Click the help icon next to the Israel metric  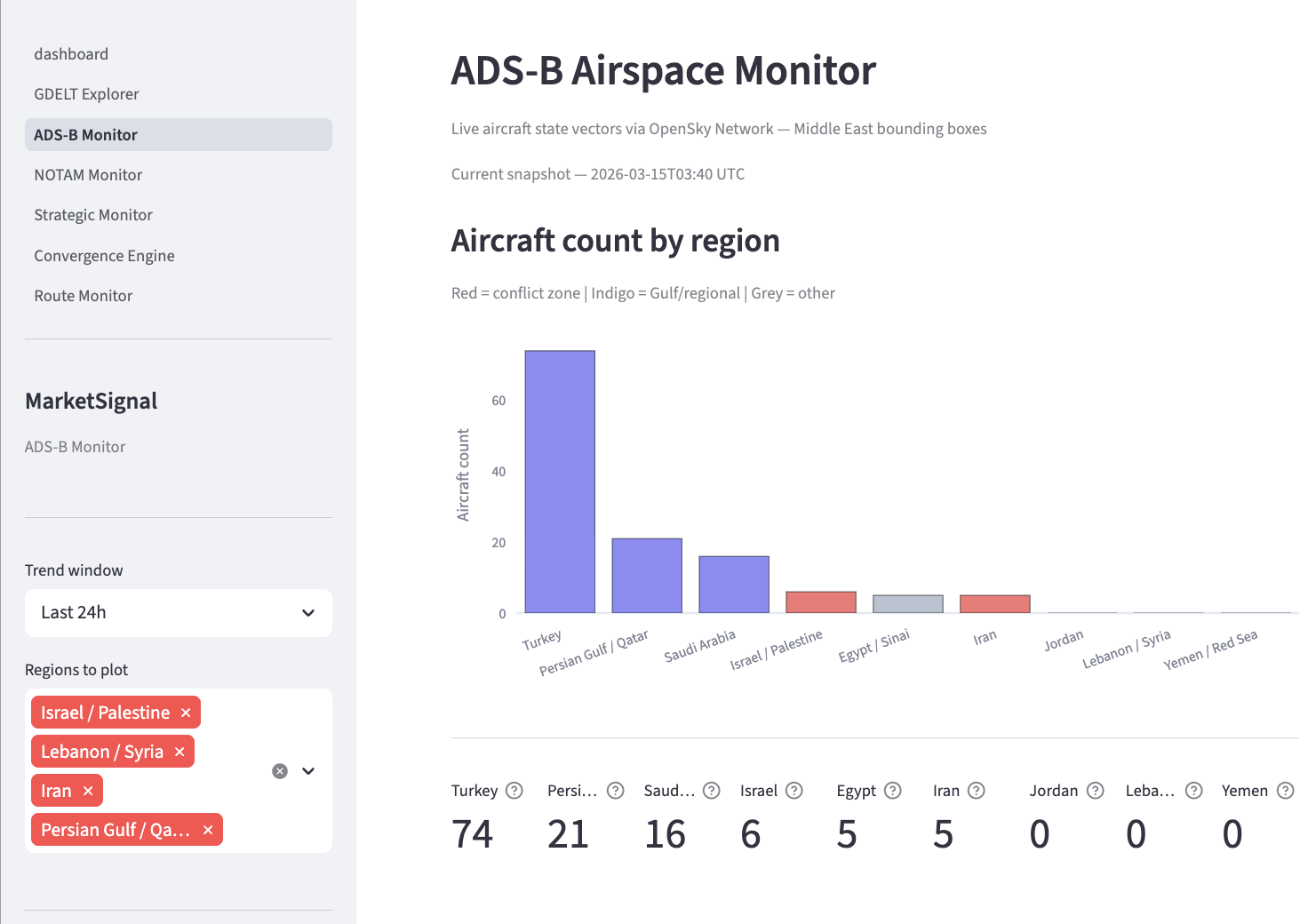794,790
